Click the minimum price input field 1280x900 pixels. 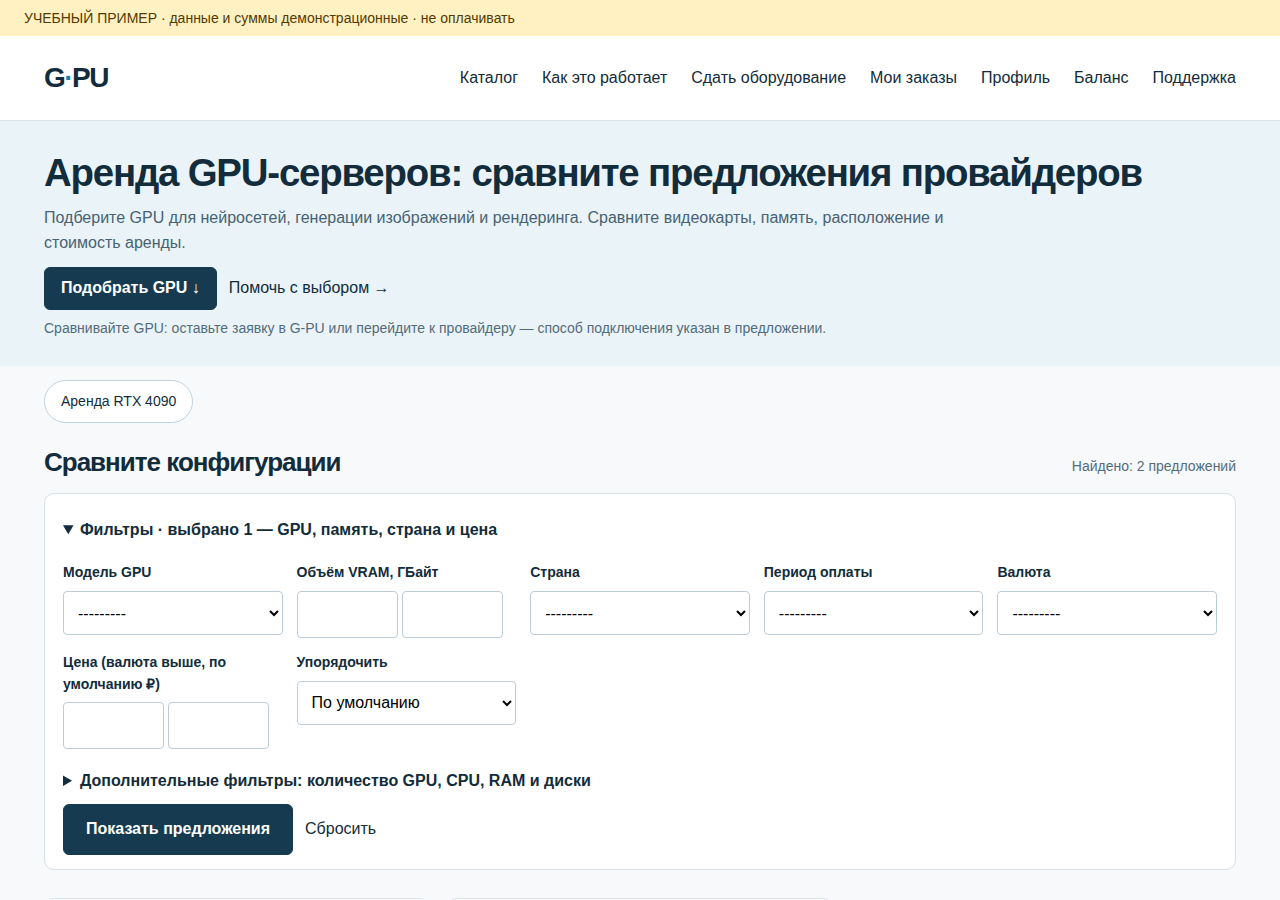tap(113, 725)
